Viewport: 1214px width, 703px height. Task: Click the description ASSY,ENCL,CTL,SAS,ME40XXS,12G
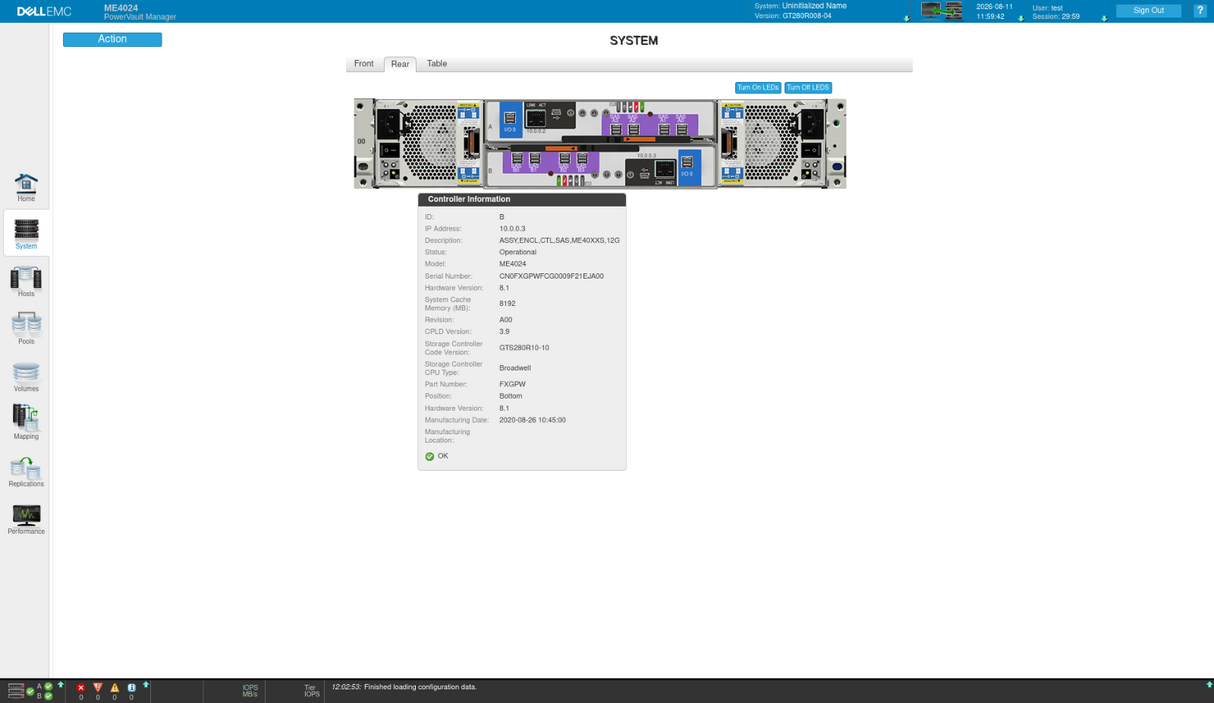pos(559,240)
